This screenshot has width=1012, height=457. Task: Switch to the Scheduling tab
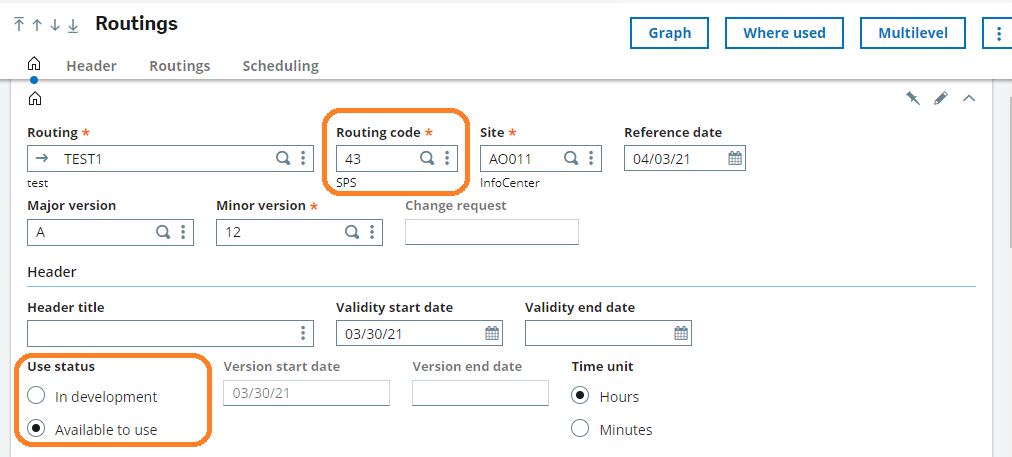(x=280, y=66)
